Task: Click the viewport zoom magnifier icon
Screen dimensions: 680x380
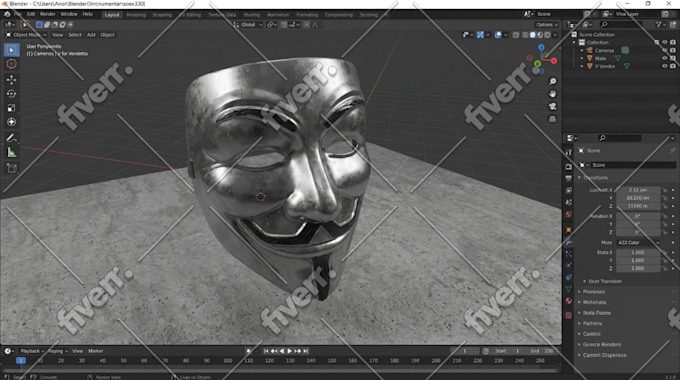Action: pyautogui.click(x=552, y=82)
